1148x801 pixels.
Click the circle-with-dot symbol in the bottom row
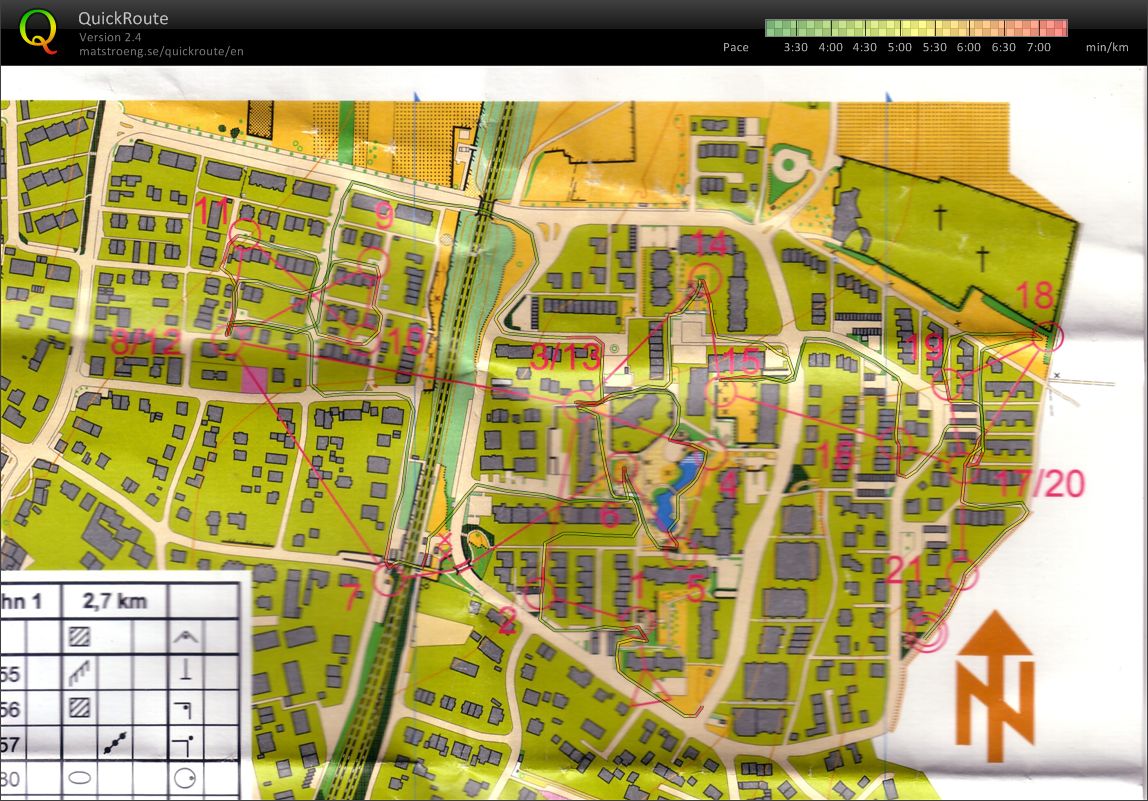tap(184, 778)
